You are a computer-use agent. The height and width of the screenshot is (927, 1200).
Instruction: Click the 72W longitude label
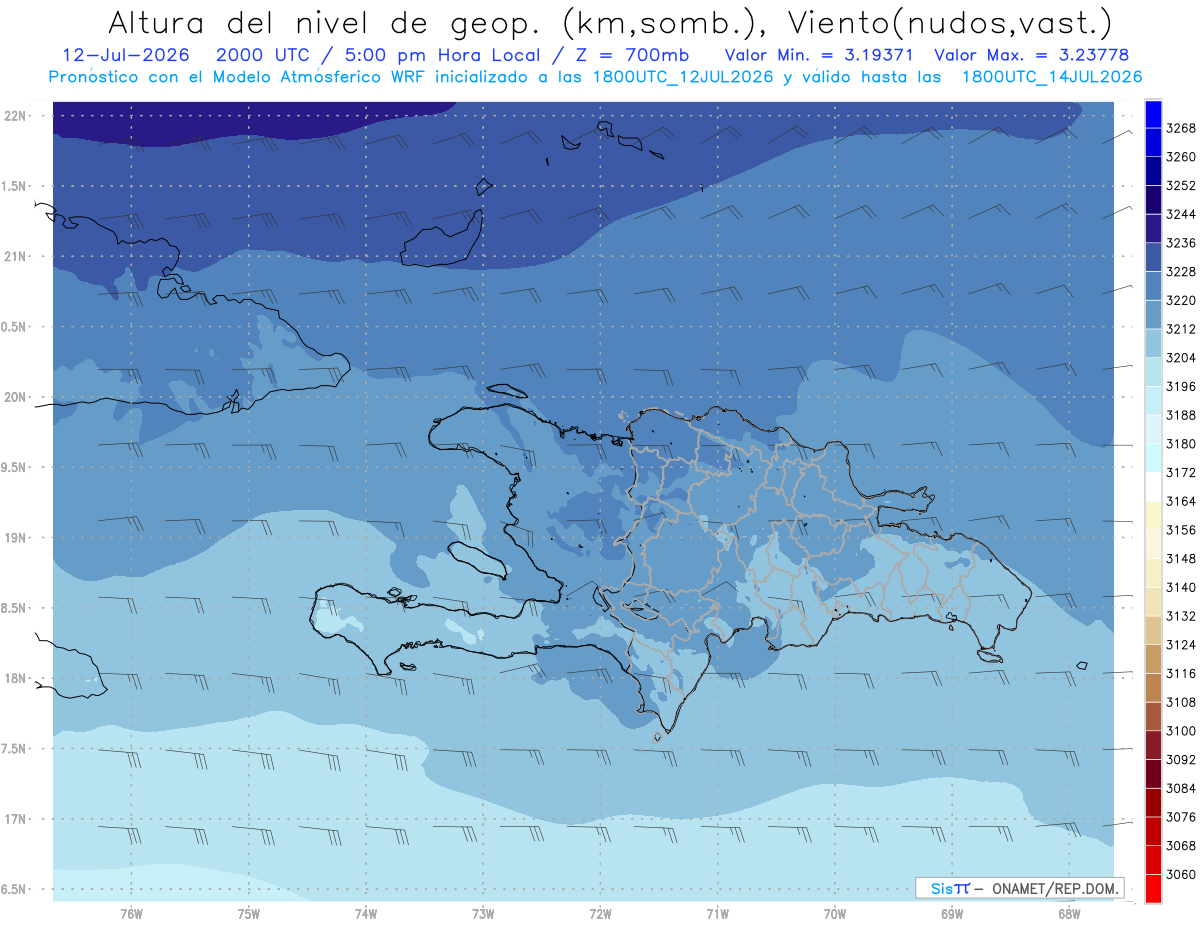(600, 913)
